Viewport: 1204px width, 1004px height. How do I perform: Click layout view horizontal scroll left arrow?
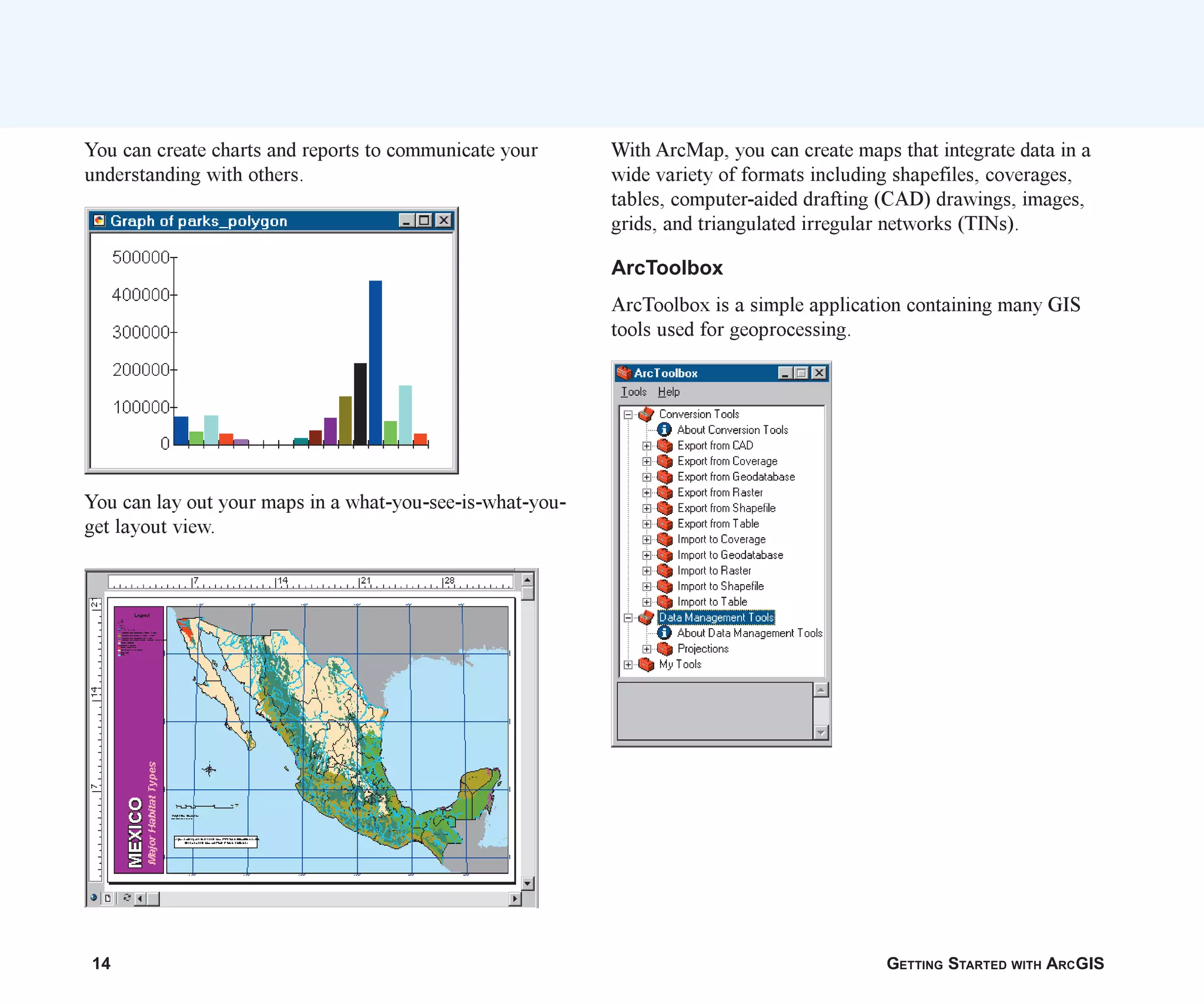pos(140,899)
